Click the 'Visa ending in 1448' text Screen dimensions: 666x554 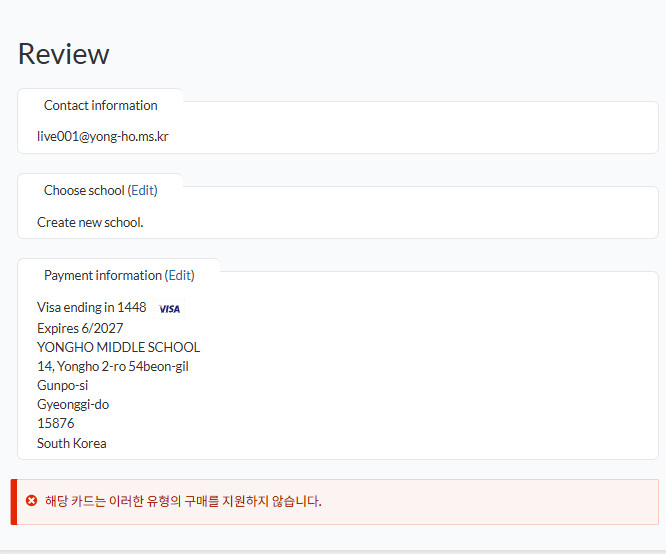coord(91,307)
